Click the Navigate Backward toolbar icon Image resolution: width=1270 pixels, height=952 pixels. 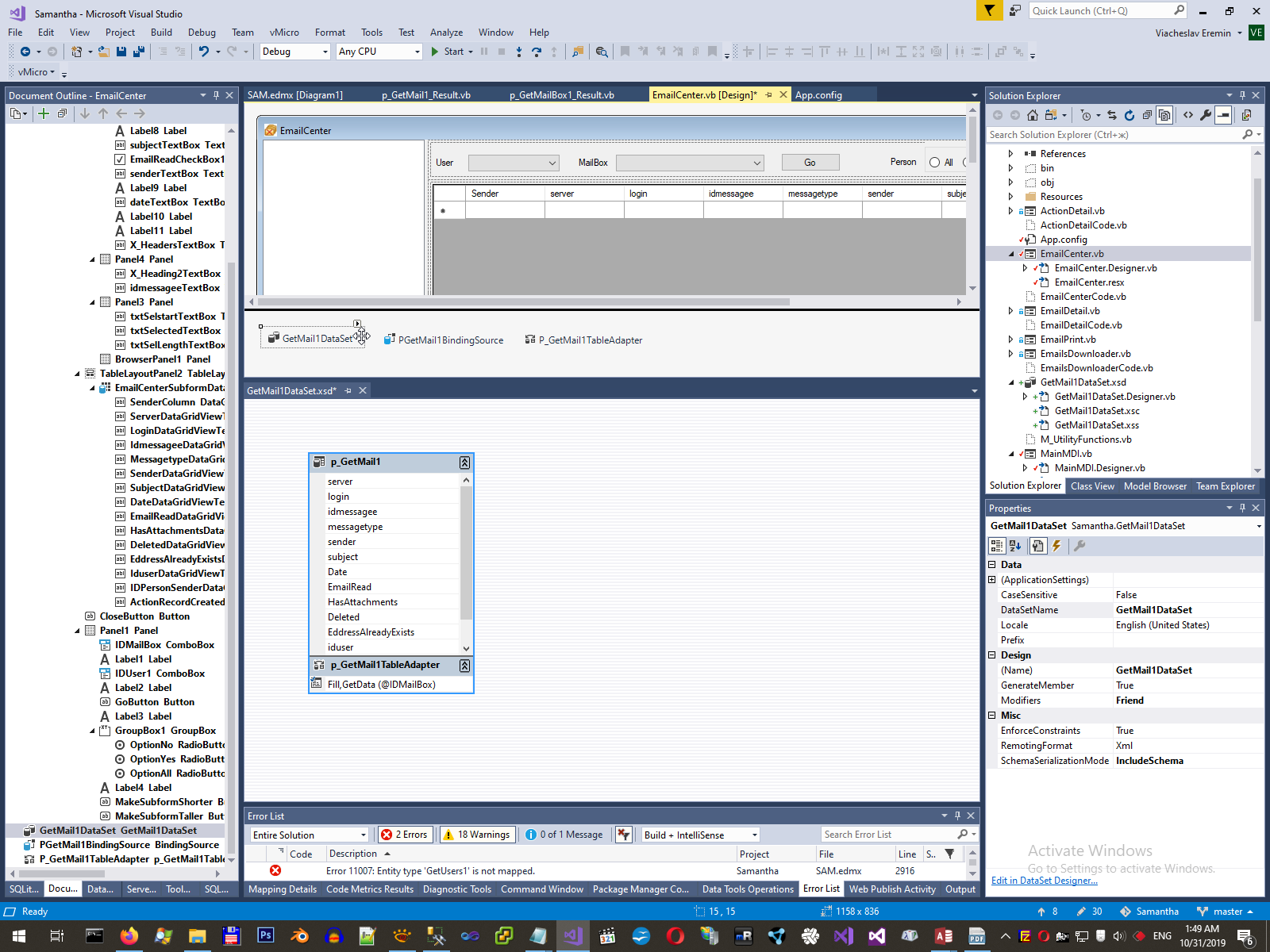(25, 52)
